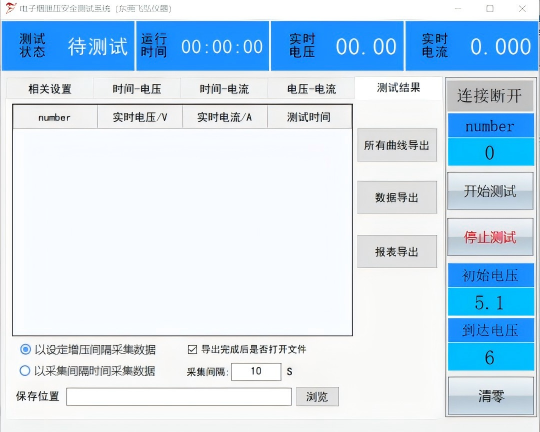Reset values with 清零 button

pyautogui.click(x=491, y=396)
